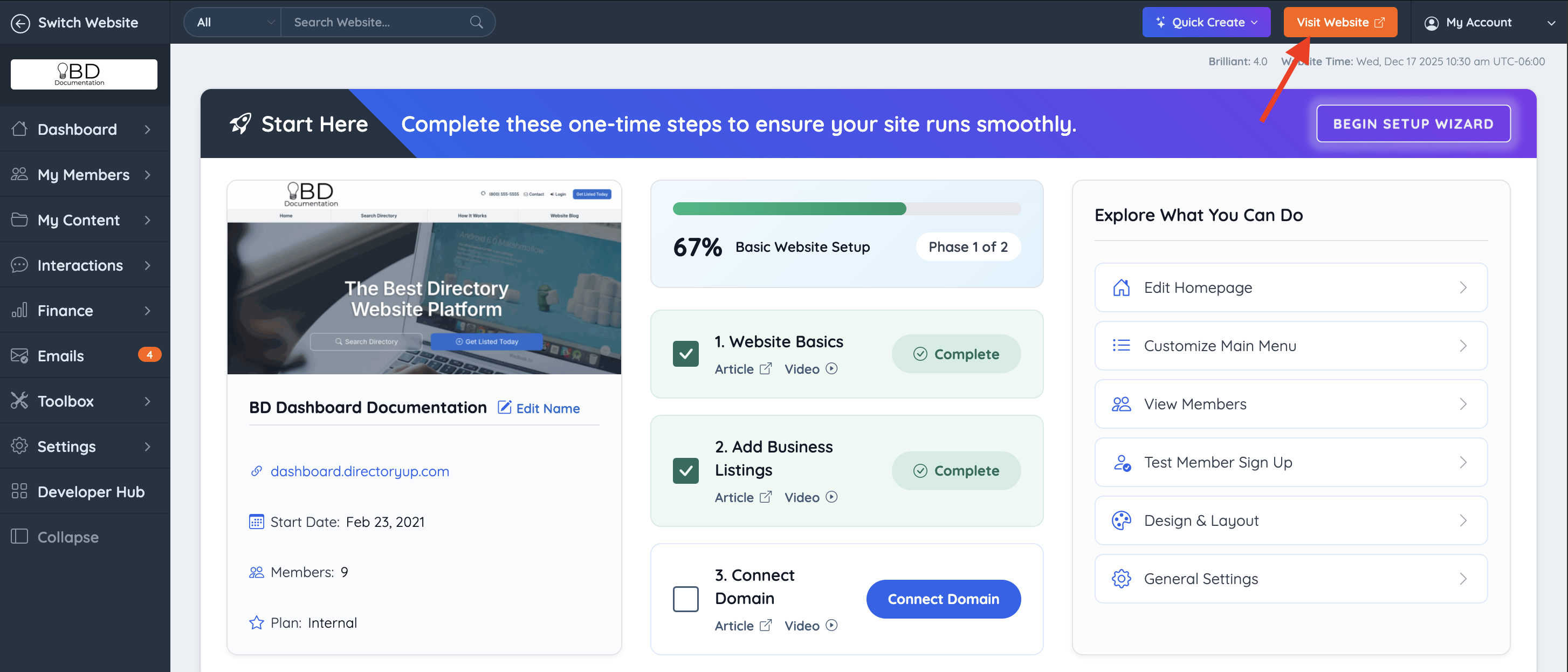Uncheck the Add Business Listings checkbox
Viewport: 1568px width, 672px height.
[x=685, y=470]
